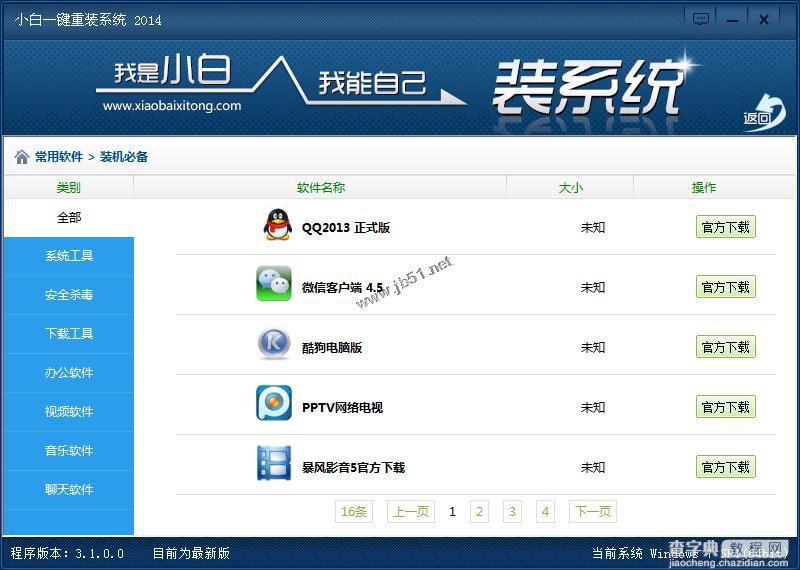Select the 系统工具 category
The image size is (800, 570).
[69, 256]
